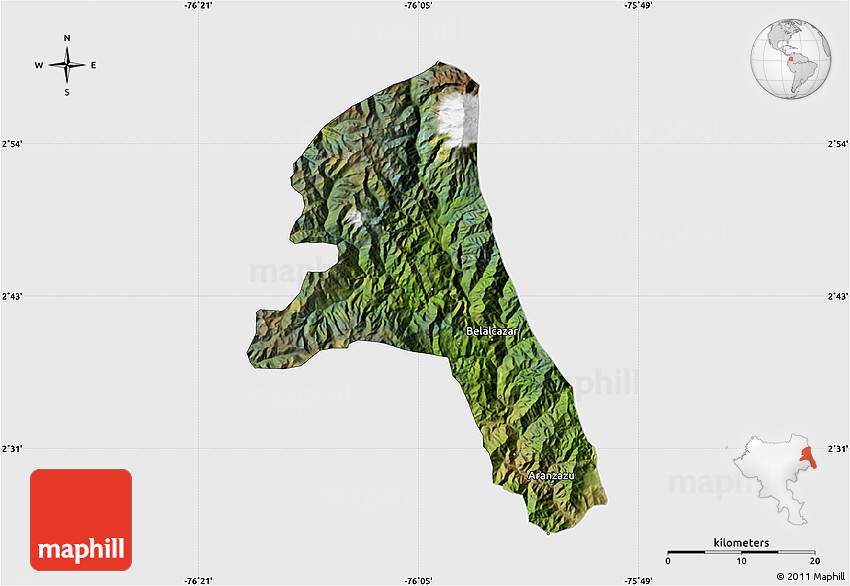Click the N letter on the compass
The width and height of the screenshot is (850, 586).
[67, 39]
